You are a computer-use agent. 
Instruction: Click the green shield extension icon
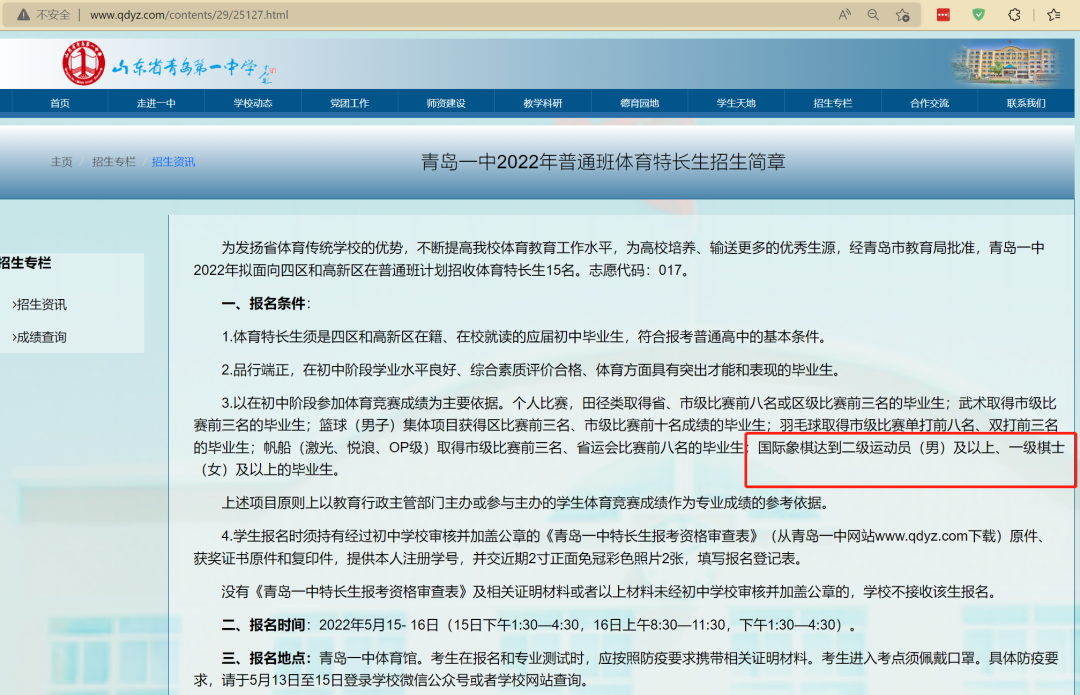pyautogui.click(x=978, y=14)
